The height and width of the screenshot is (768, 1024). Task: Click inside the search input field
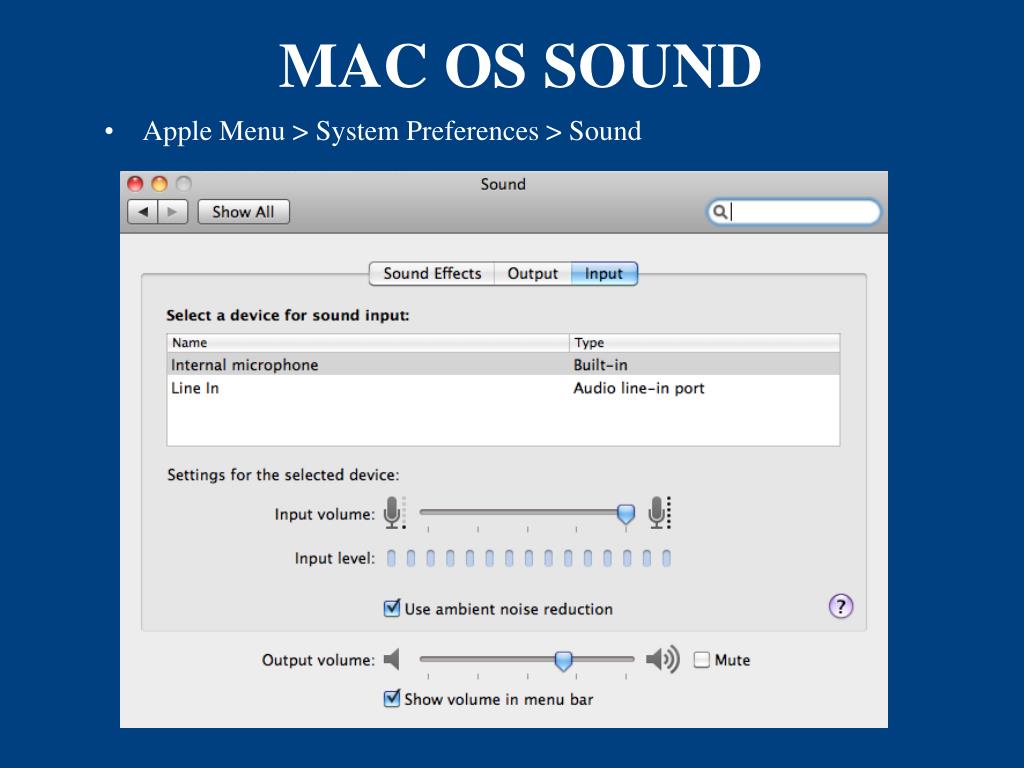tap(794, 212)
